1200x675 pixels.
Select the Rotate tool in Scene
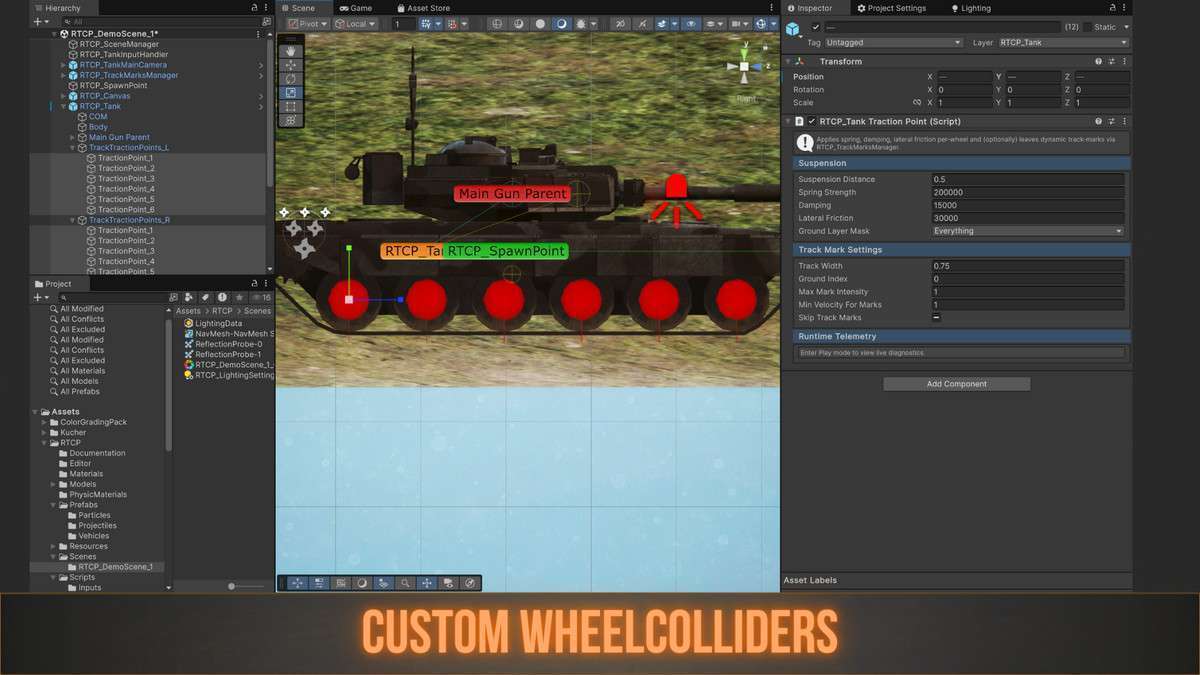coord(291,78)
